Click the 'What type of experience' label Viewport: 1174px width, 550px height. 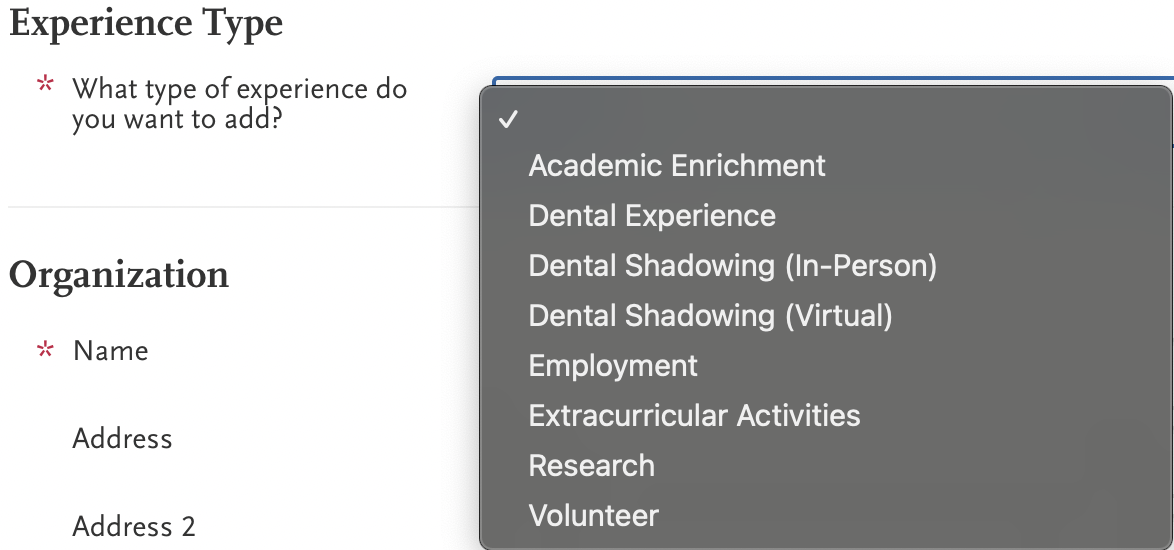pyautogui.click(x=240, y=104)
